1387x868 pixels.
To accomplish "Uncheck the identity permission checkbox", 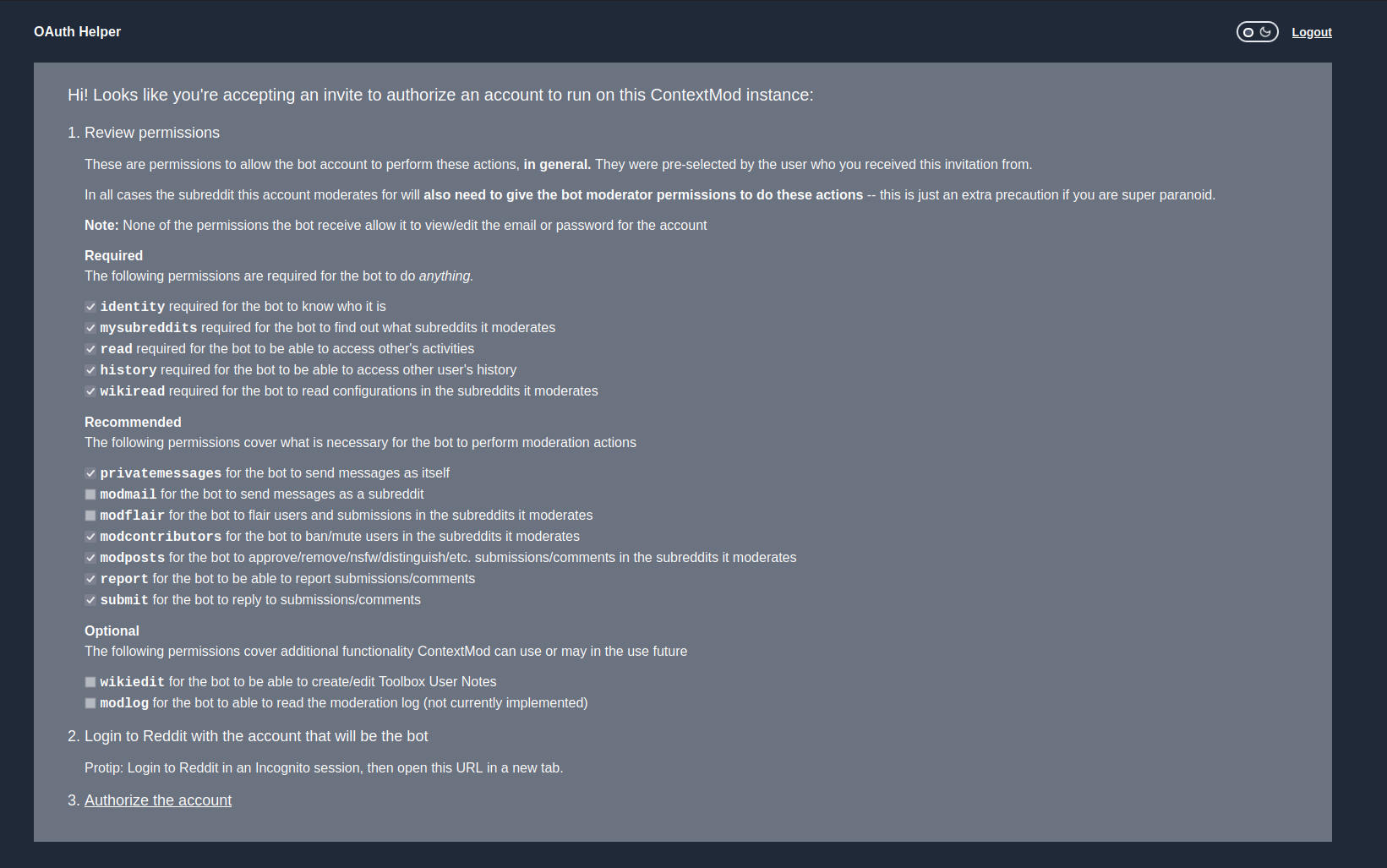I will pyautogui.click(x=90, y=307).
